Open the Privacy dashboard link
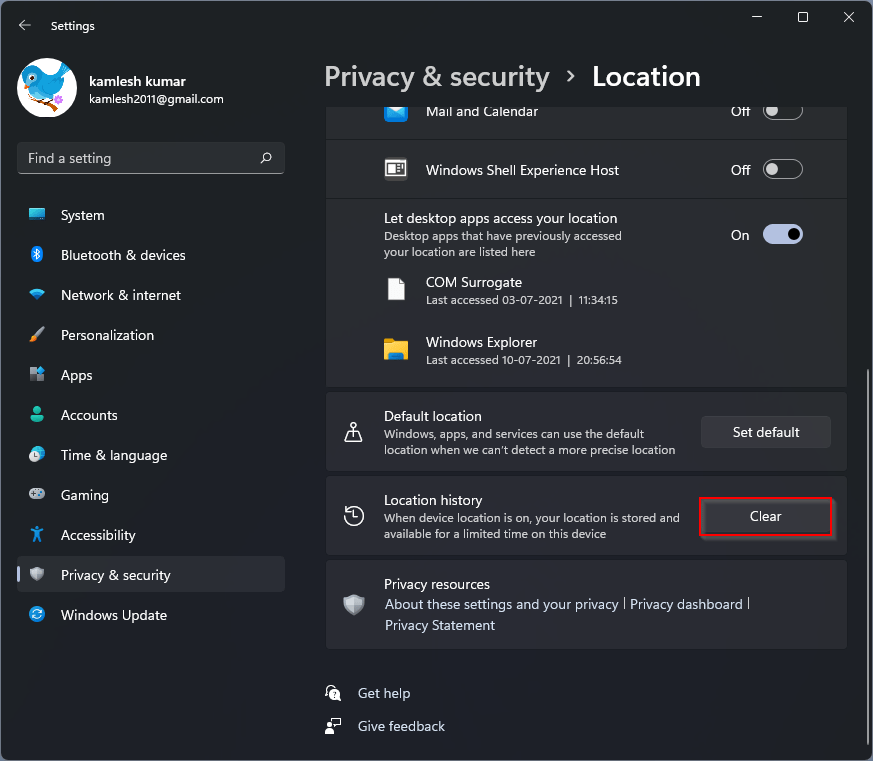The height and width of the screenshot is (761, 873). coord(687,604)
